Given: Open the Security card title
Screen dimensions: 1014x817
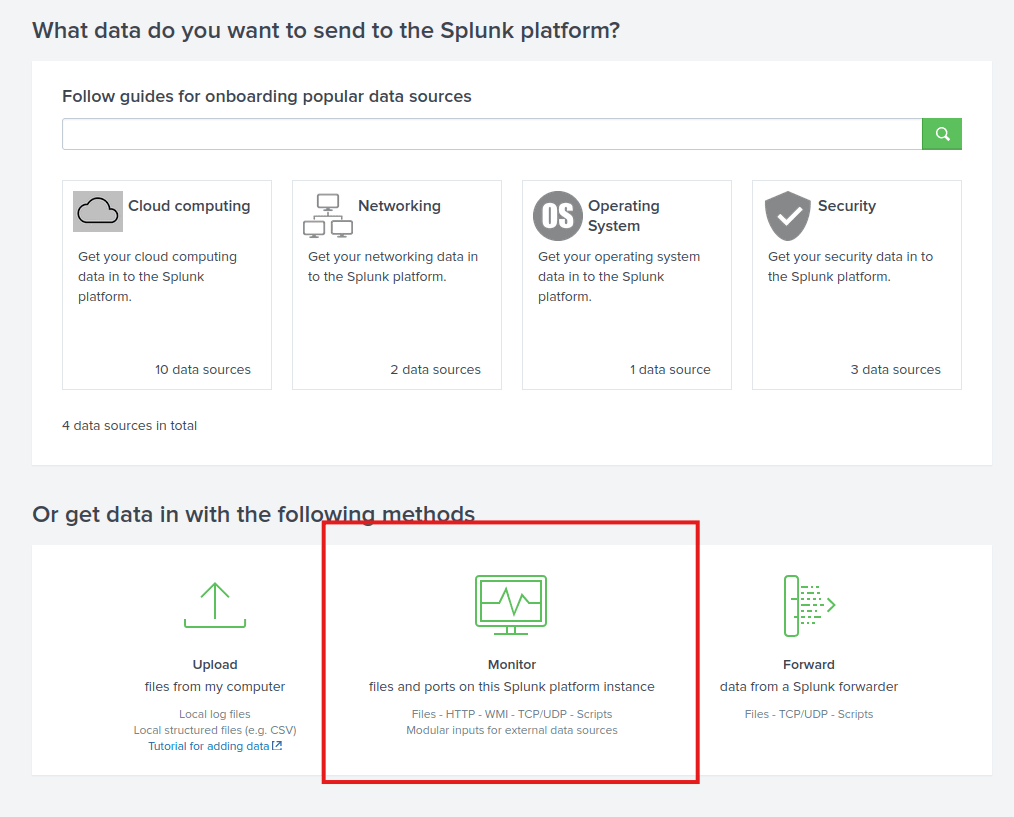Looking at the screenshot, I should point(846,206).
